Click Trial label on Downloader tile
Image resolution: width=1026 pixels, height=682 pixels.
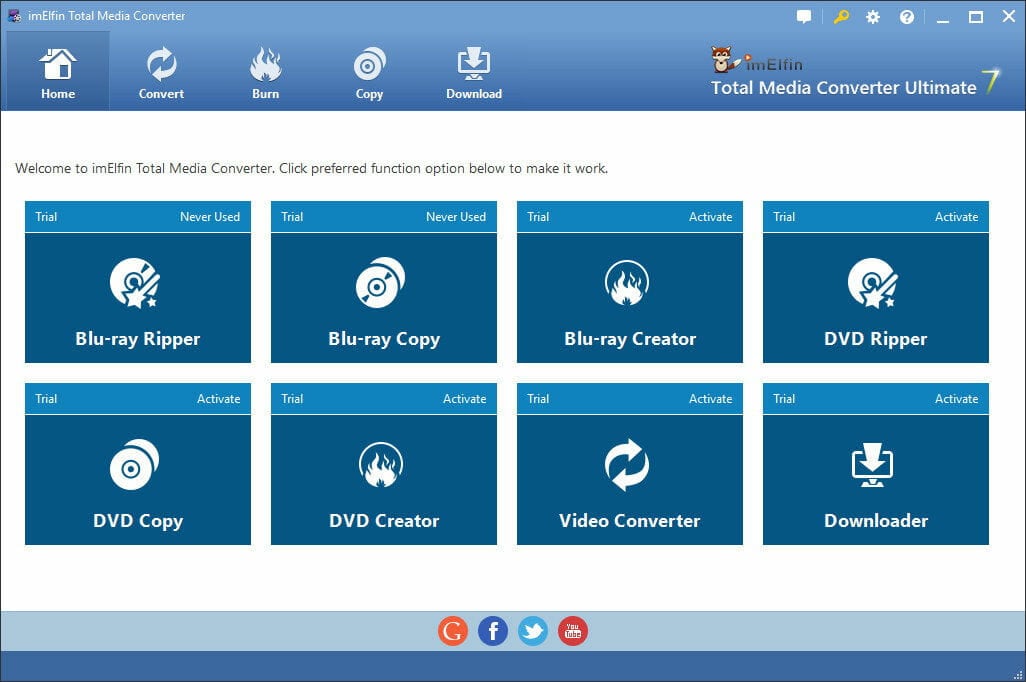(x=784, y=399)
